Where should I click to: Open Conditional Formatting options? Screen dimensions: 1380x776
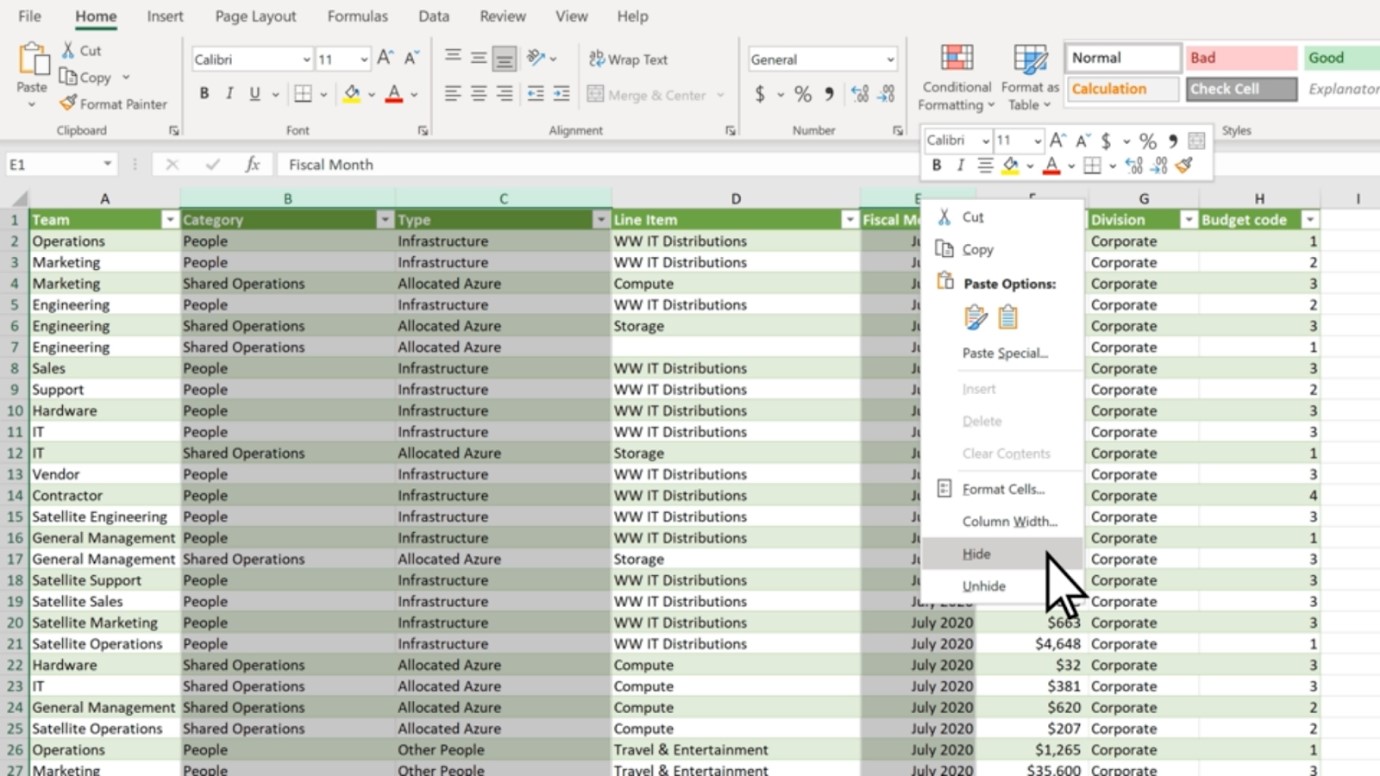tap(955, 75)
